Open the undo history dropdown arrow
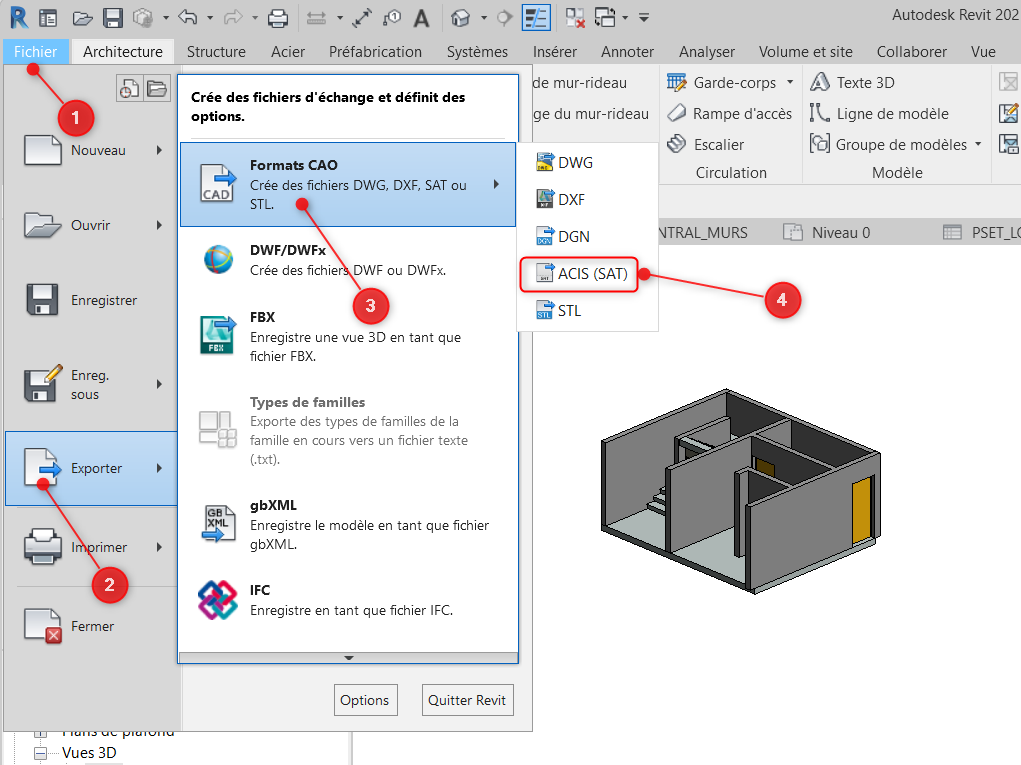1021x765 pixels. (210, 18)
